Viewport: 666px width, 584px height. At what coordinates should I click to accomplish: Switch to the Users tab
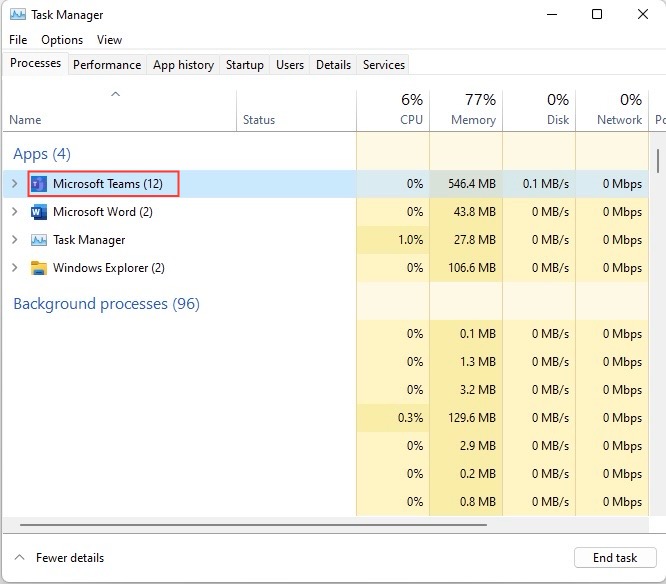[290, 65]
